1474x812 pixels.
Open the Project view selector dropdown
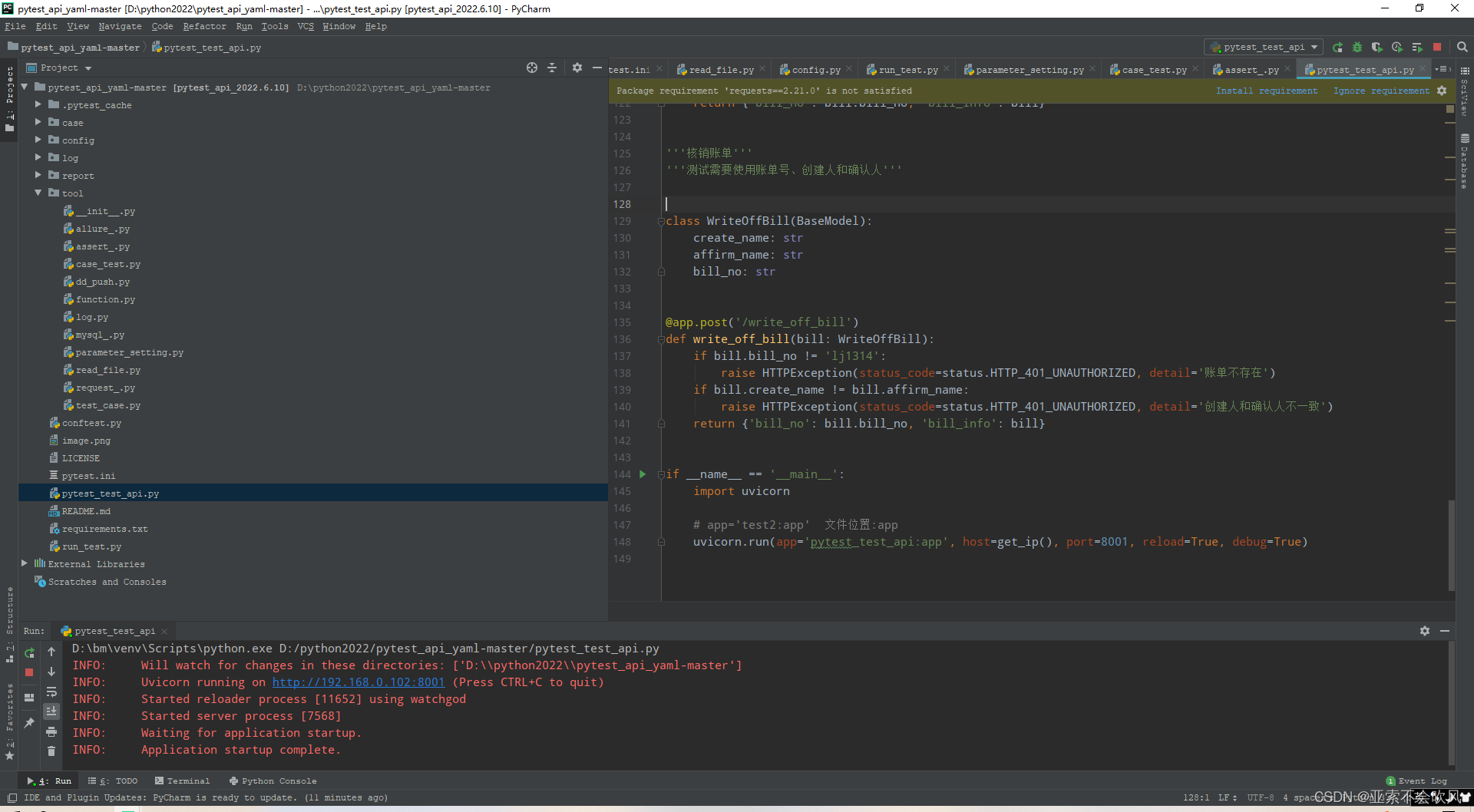point(59,68)
